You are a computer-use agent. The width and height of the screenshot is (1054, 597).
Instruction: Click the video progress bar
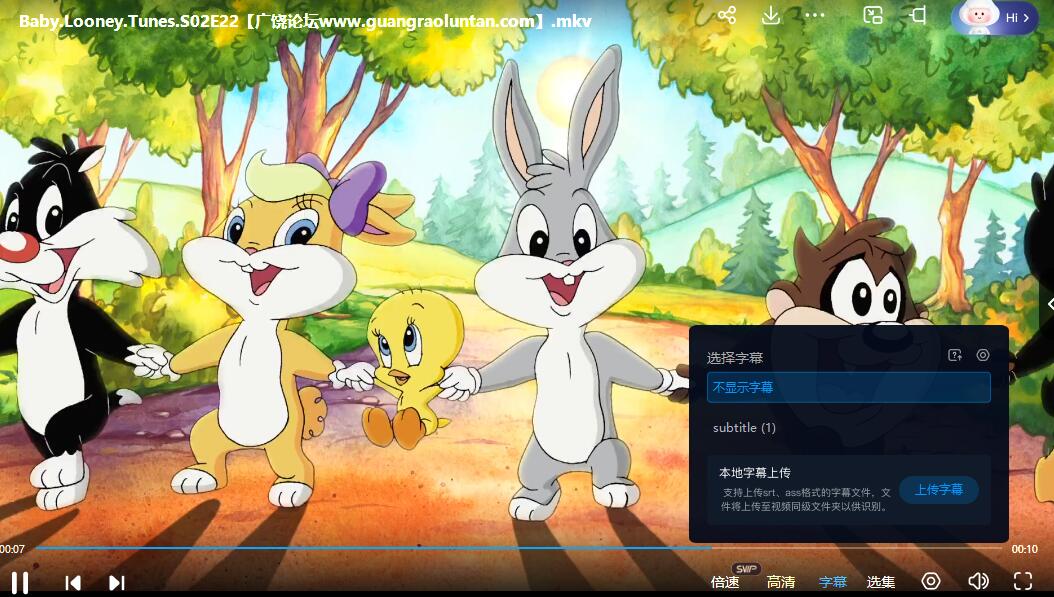pos(519,548)
